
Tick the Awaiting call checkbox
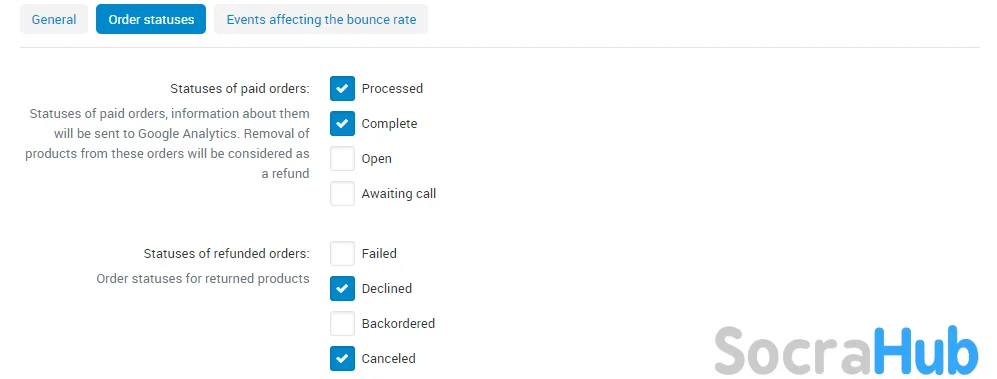[x=342, y=193]
